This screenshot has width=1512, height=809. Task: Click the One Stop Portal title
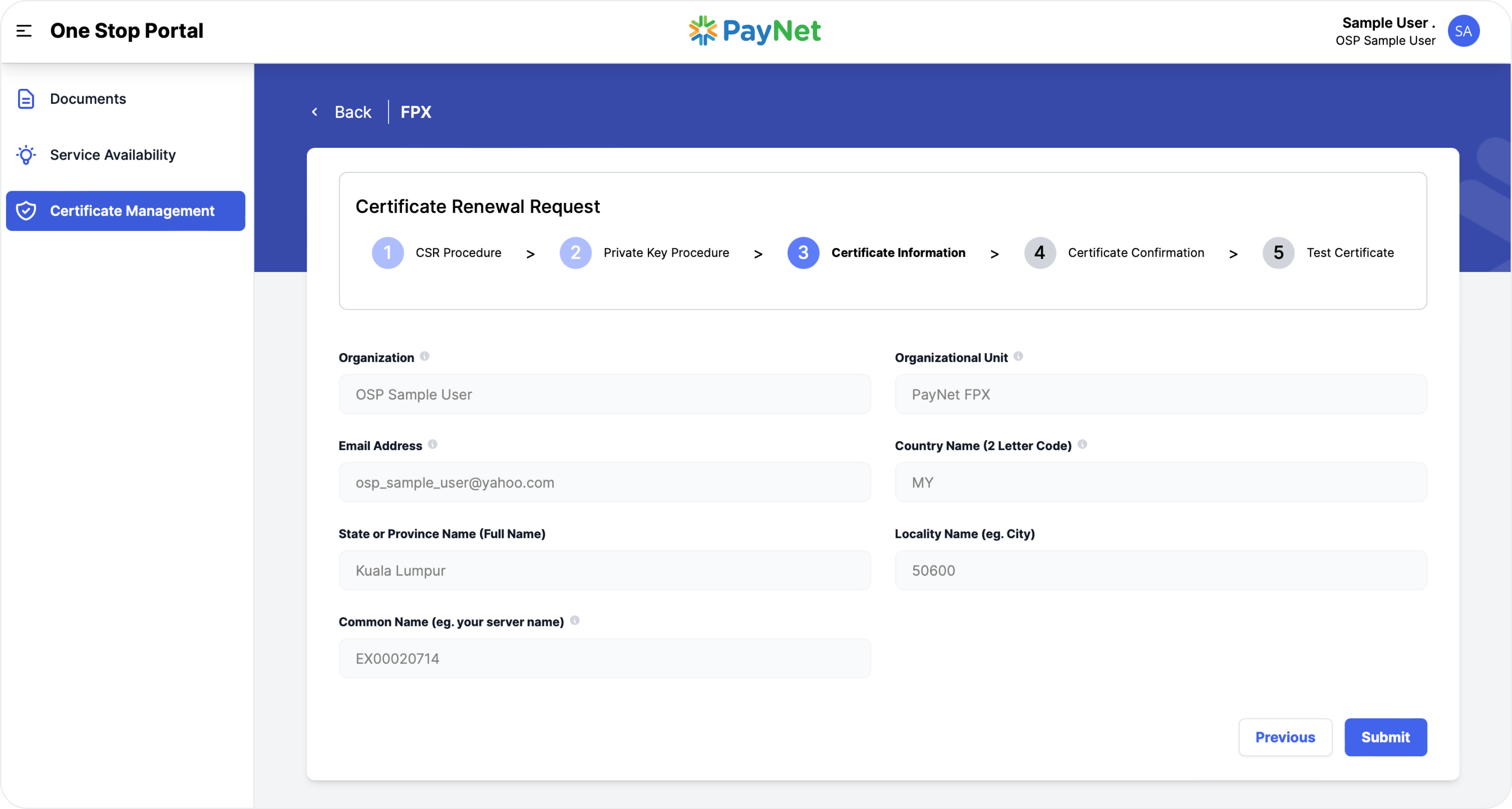(127, 31)
